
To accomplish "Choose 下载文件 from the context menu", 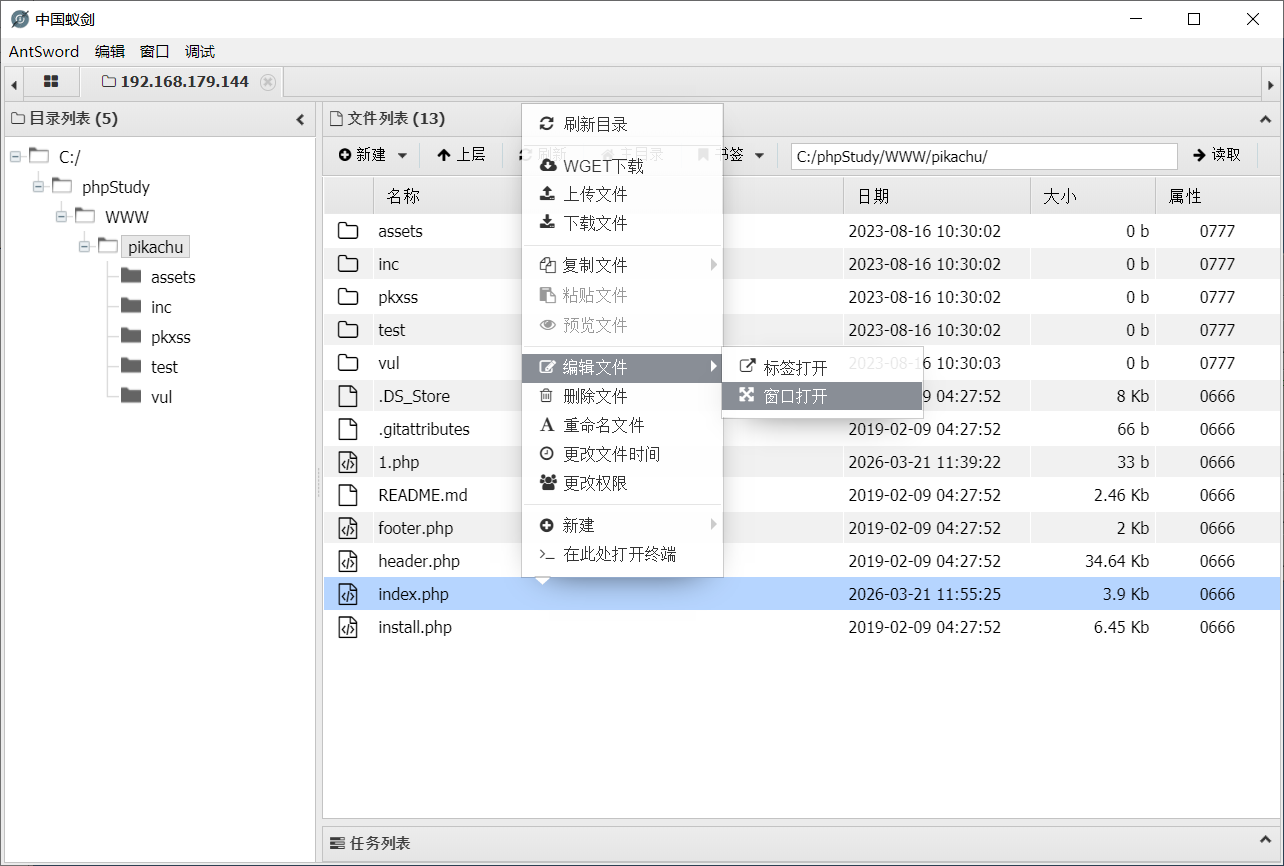I will pos(622,223).
